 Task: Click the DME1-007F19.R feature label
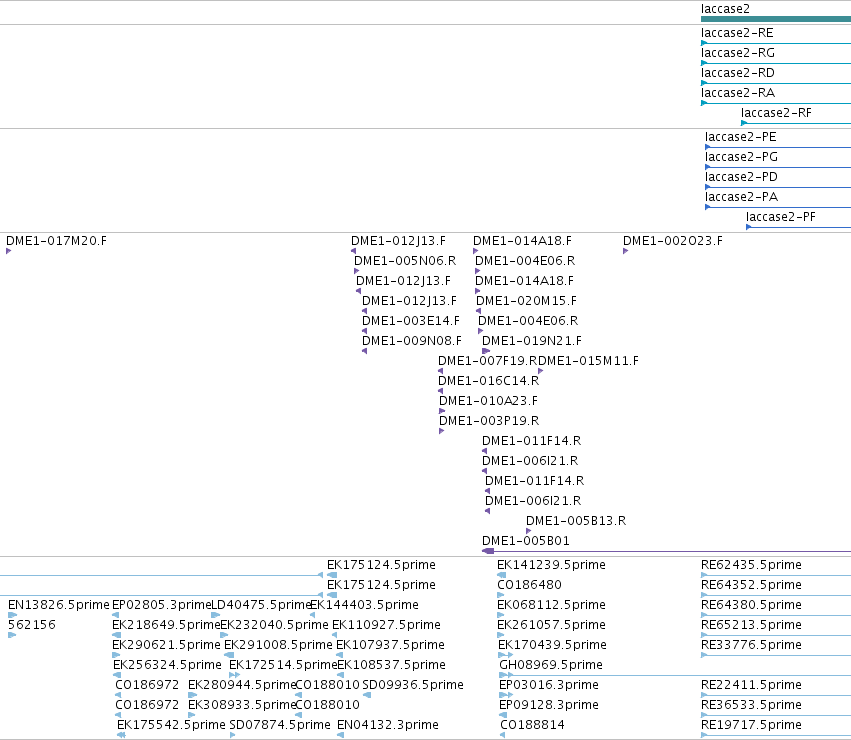click(487, 360)
